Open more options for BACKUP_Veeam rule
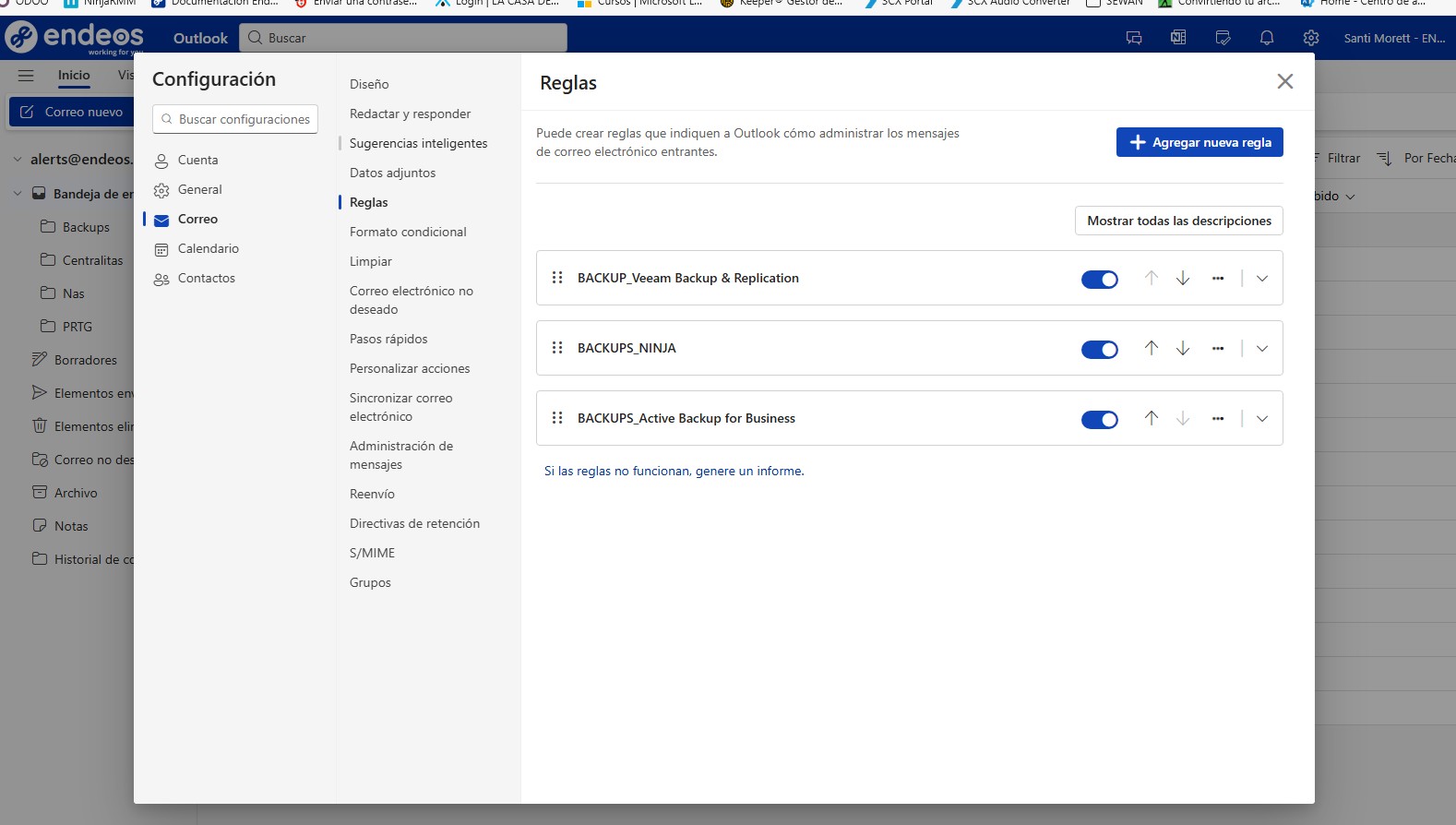1456x825 pixels. 1217,278
